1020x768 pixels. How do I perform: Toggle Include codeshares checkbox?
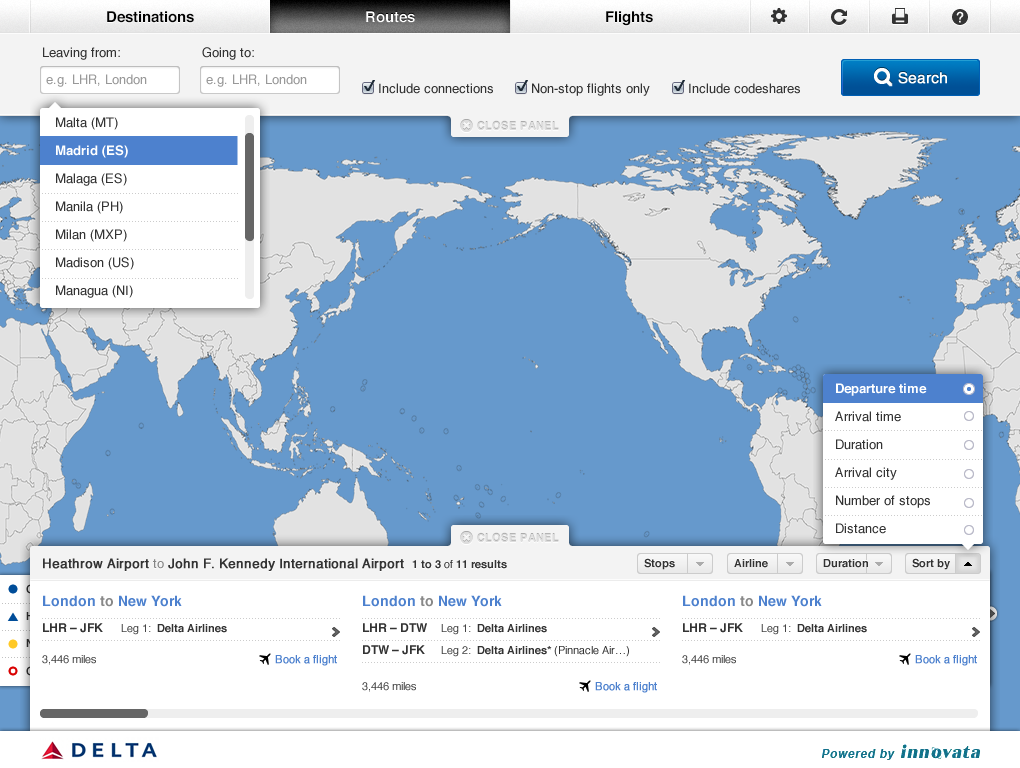[x=678, y=87]
